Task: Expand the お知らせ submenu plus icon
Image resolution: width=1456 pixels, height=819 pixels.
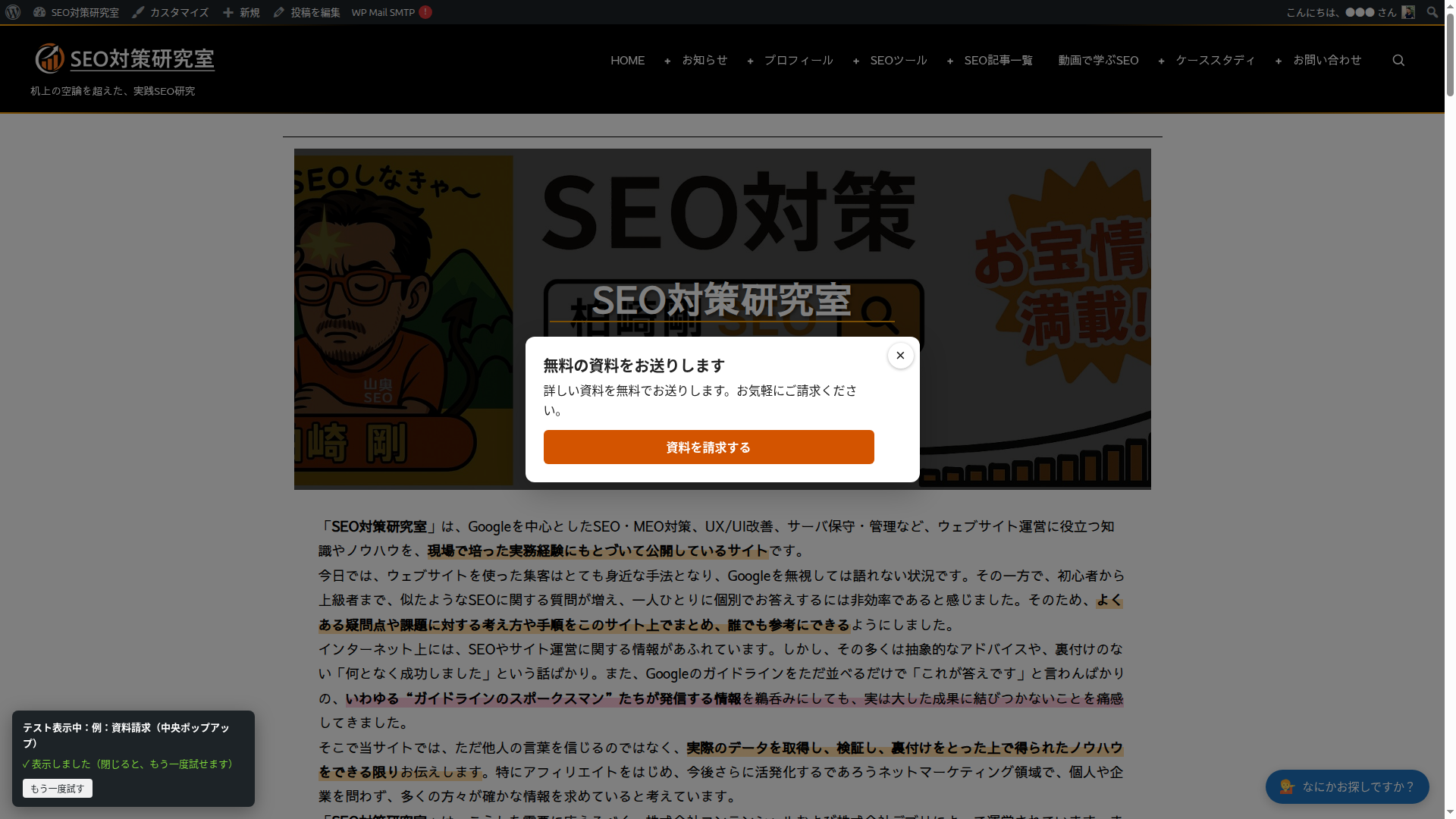Action: (667, 61)
